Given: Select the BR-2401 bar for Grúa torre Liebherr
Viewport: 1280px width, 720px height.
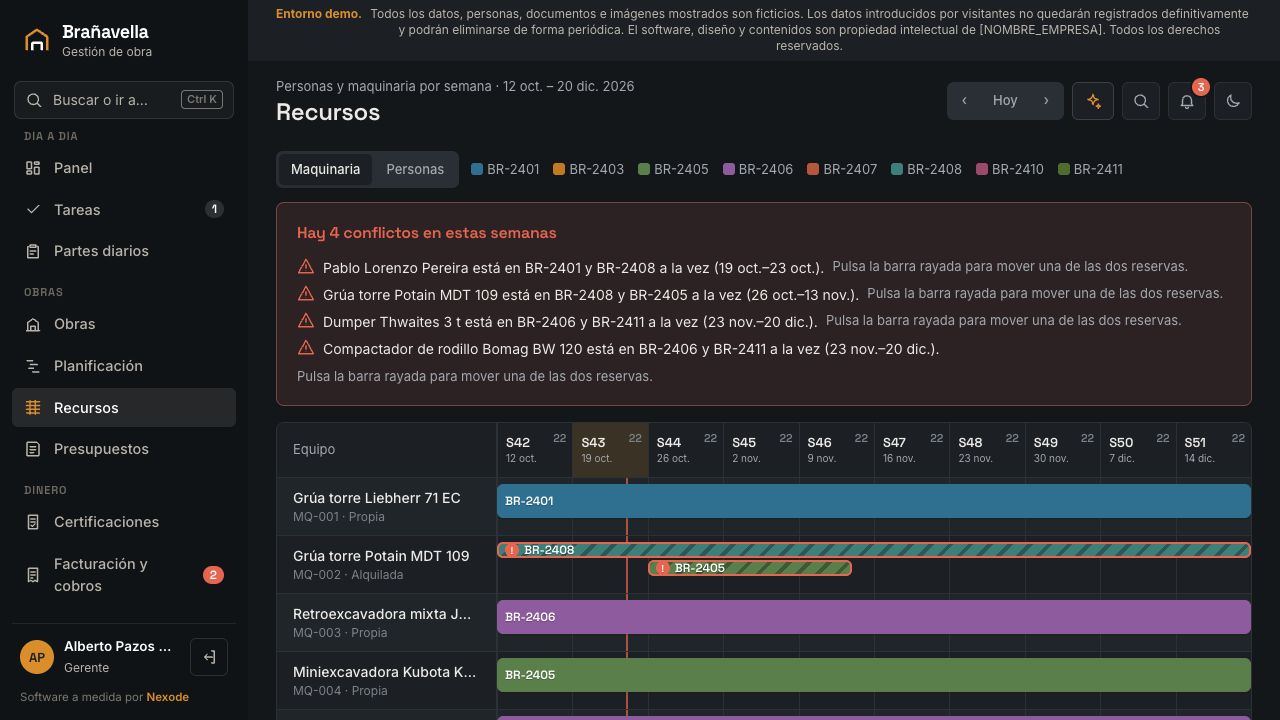Looking at the screenshot, I should (874, 501).
